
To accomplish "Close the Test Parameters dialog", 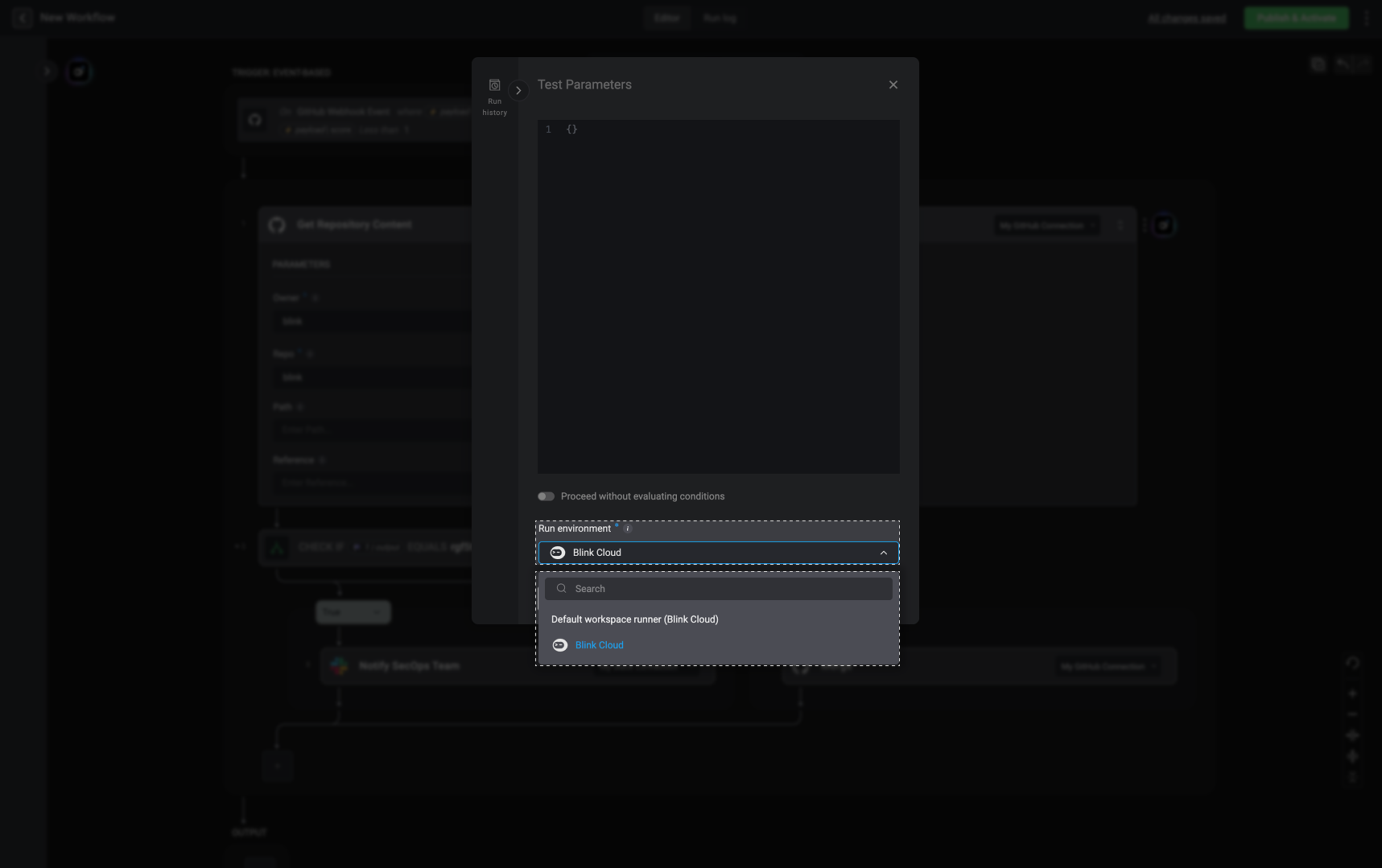I will pos(893,84).
